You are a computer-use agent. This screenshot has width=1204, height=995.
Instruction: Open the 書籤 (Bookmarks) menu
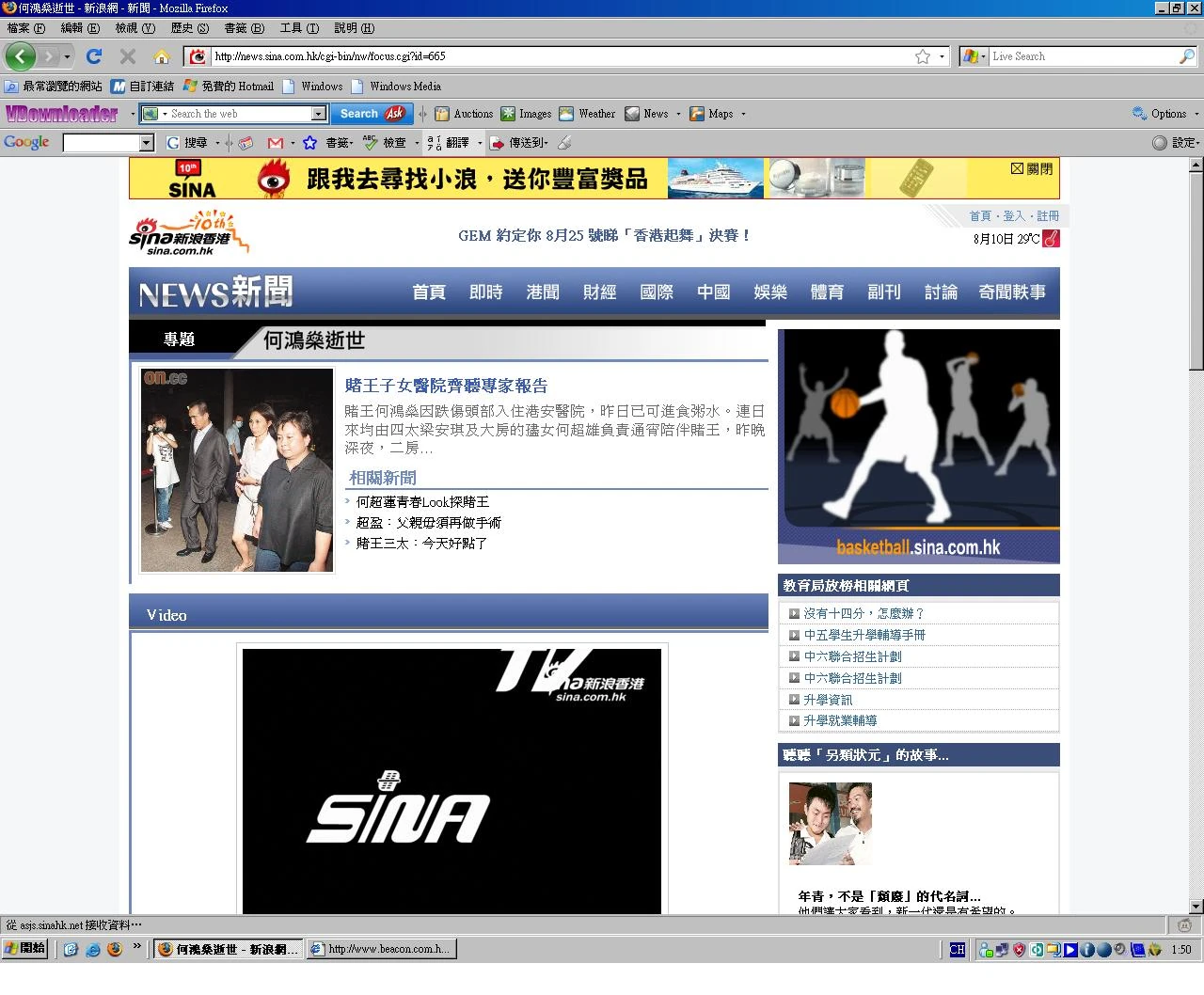pyautogui.click(x=244, y=28)
